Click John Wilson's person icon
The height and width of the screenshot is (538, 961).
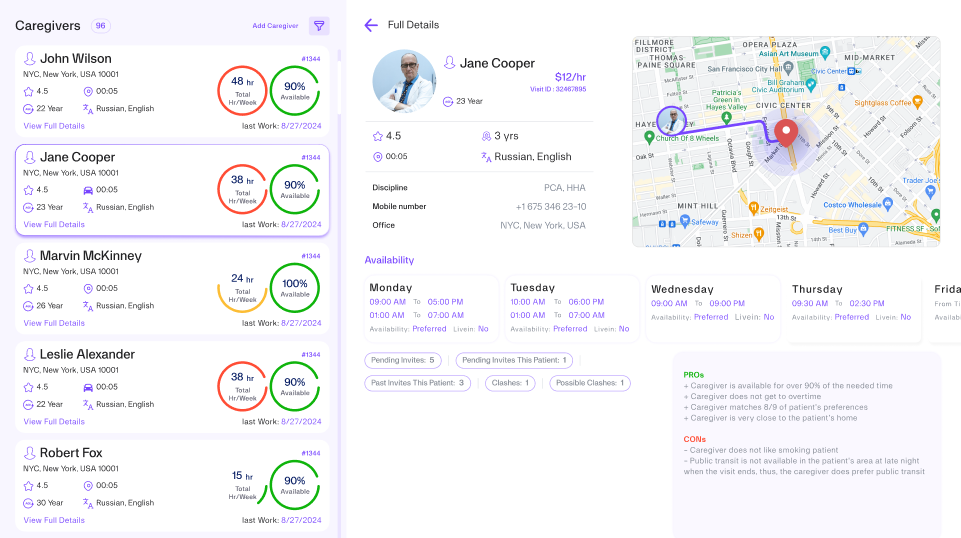pos(30,59)
